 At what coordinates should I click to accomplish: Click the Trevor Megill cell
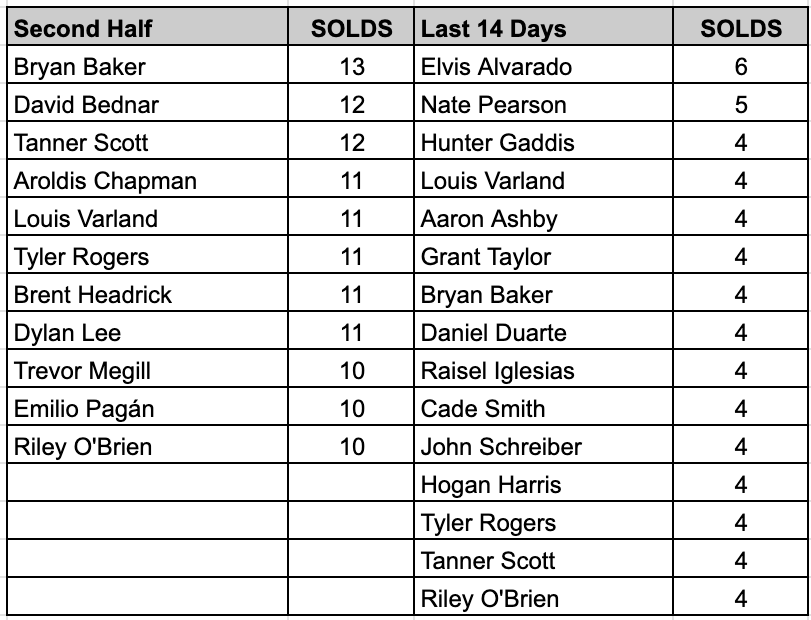click(x=147, y=369)
